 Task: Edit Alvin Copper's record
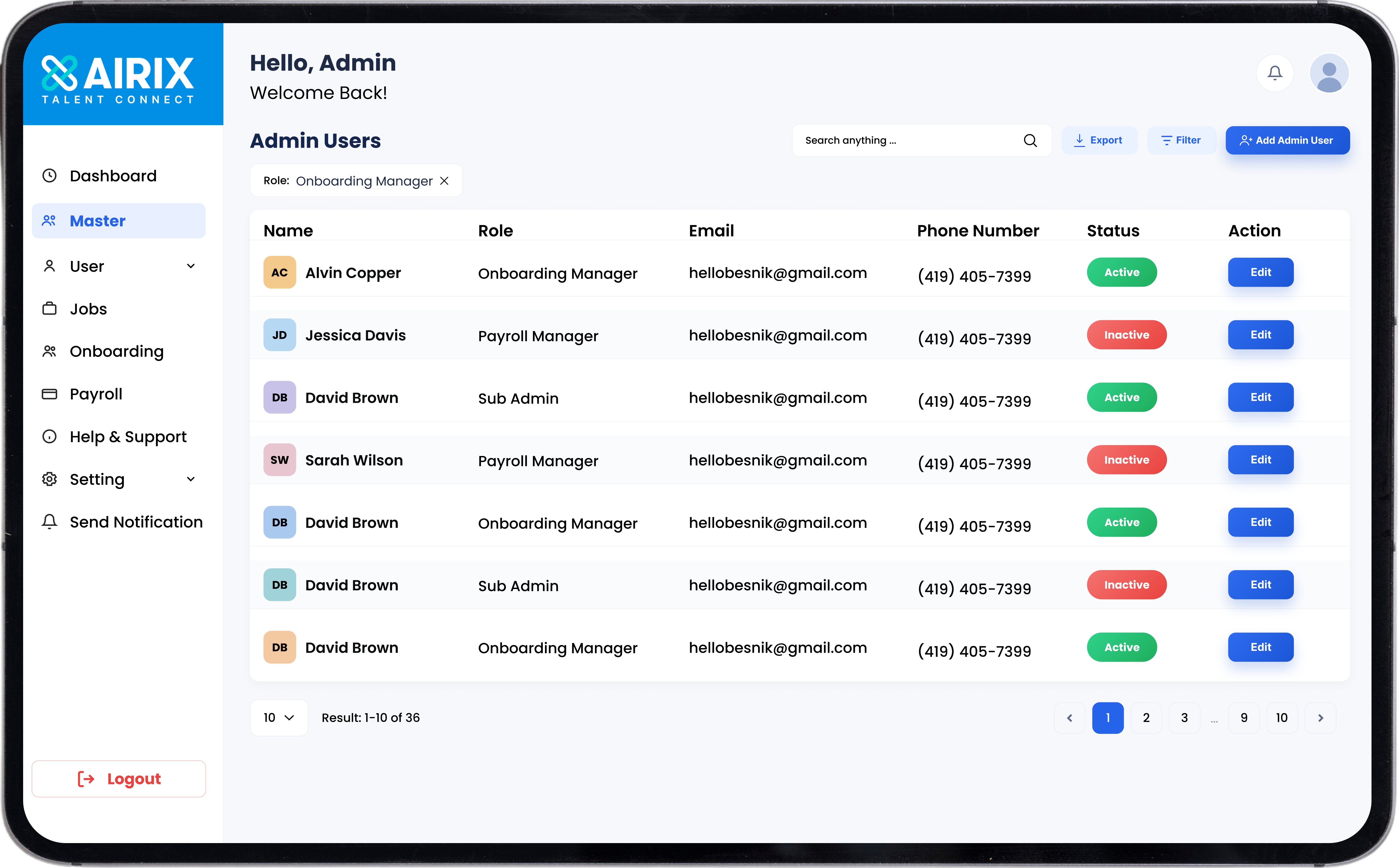pos(1261,272)
